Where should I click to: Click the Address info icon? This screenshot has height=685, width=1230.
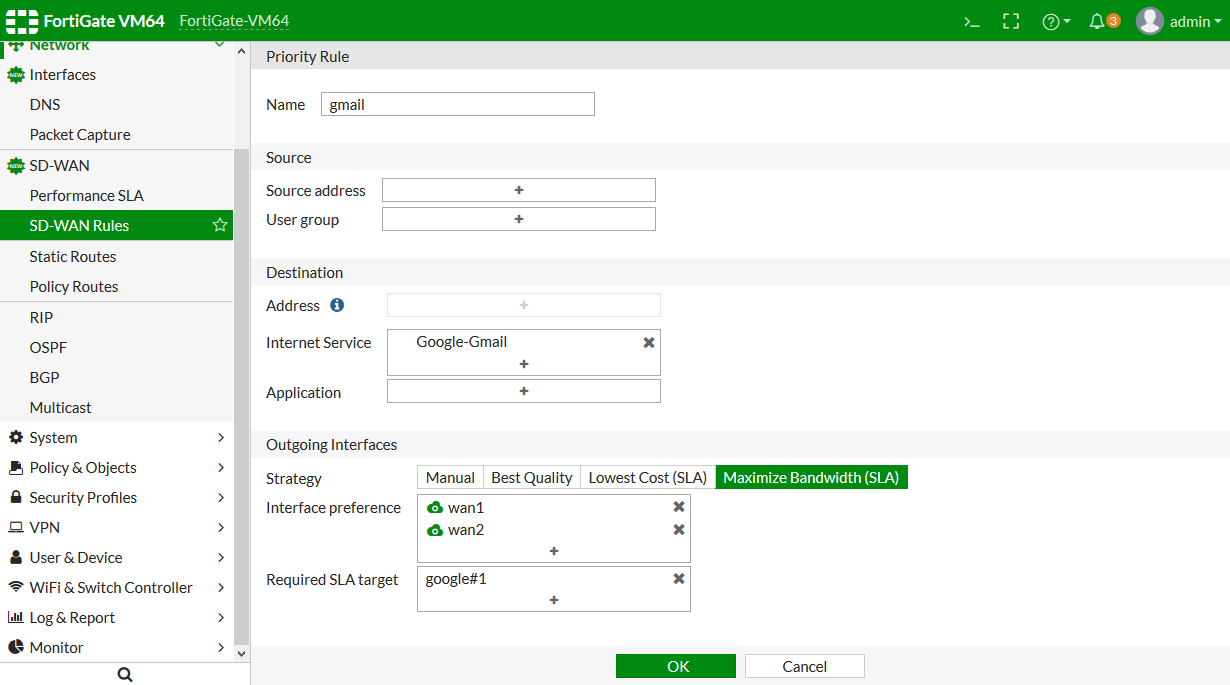[x=337, y=305]
